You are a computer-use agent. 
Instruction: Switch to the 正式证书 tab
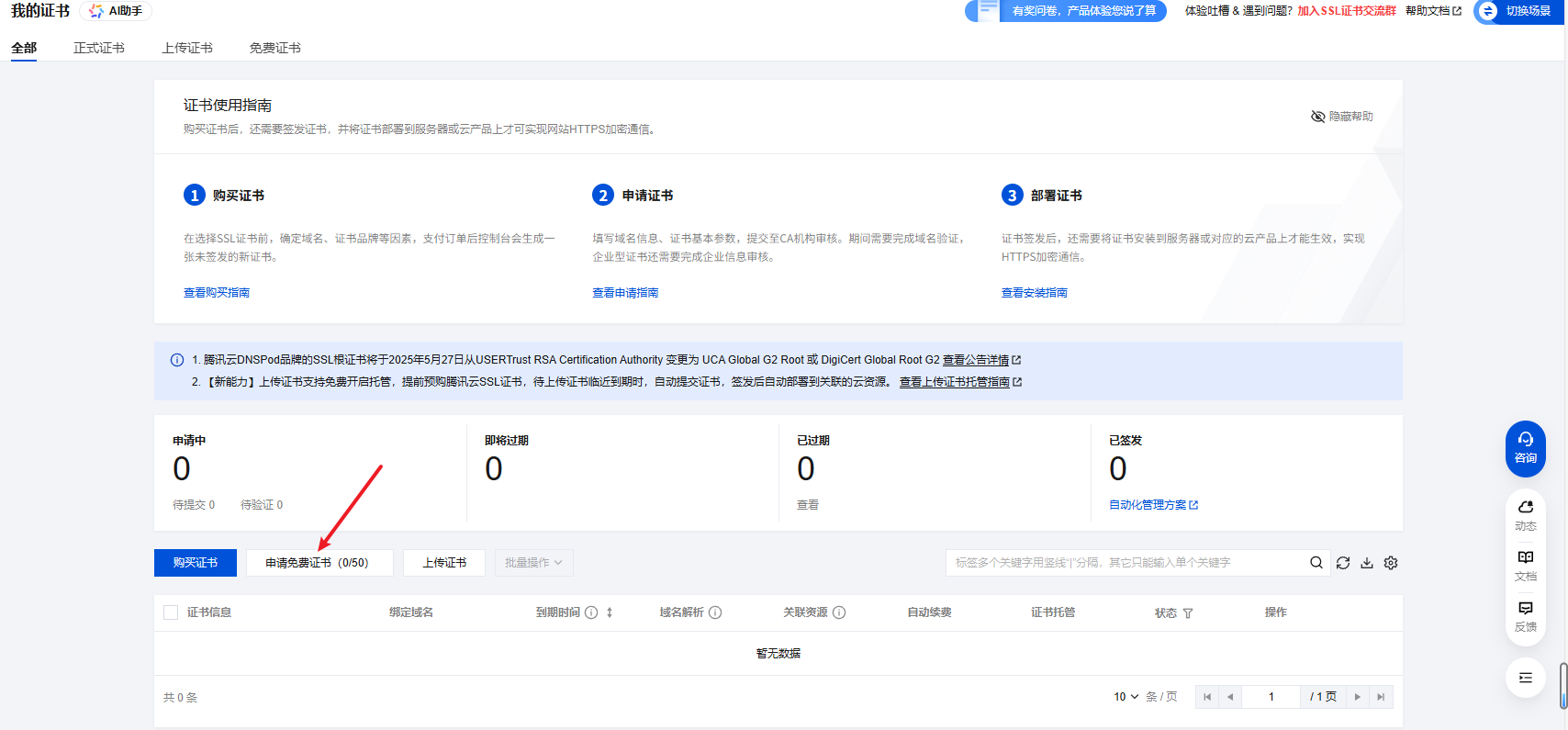coord(99,48)
